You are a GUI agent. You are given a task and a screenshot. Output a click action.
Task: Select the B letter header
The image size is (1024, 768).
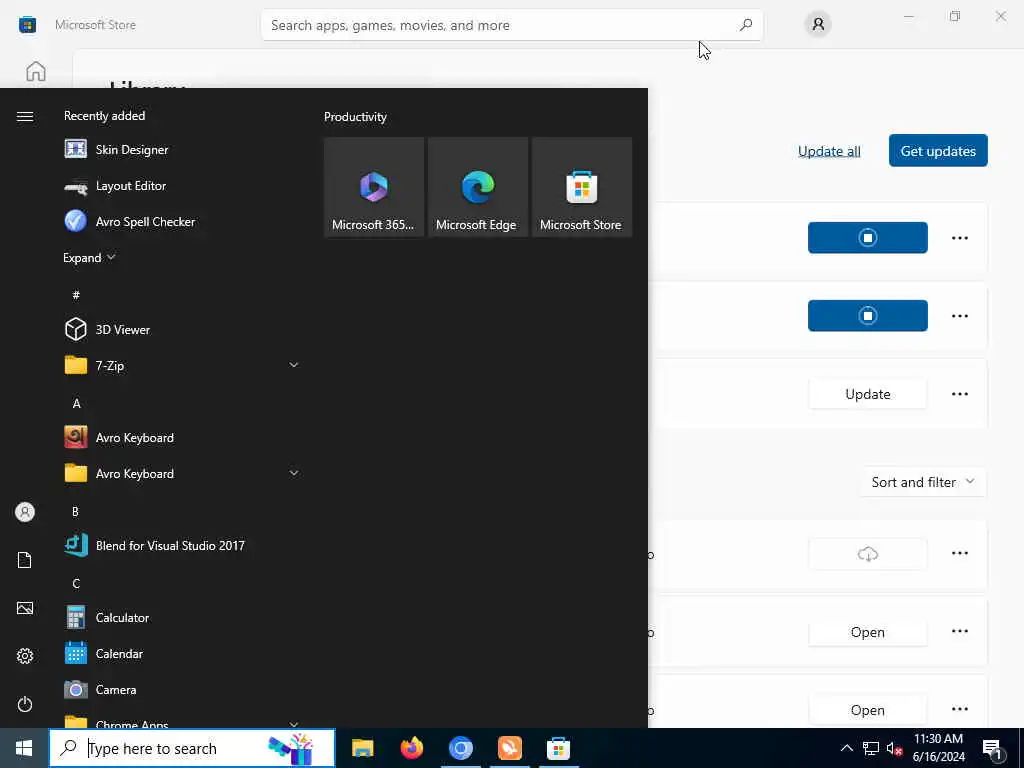(75, 511)
